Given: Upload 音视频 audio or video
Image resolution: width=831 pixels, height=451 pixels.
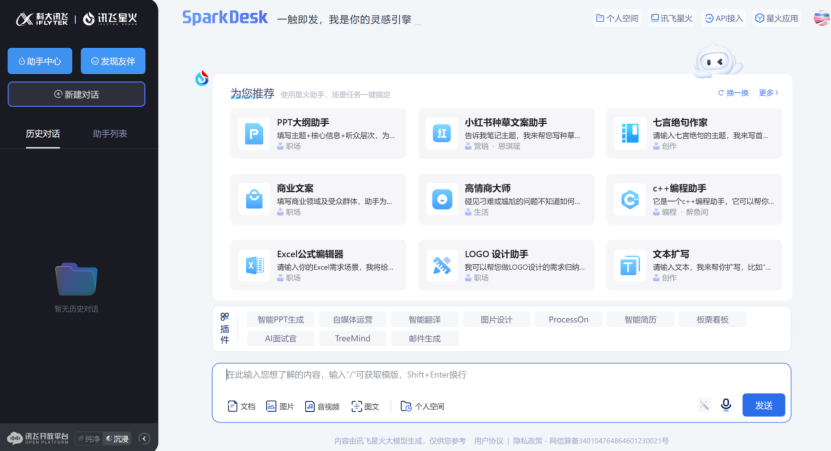Looking at the screenshot, I should pos(322,406).
